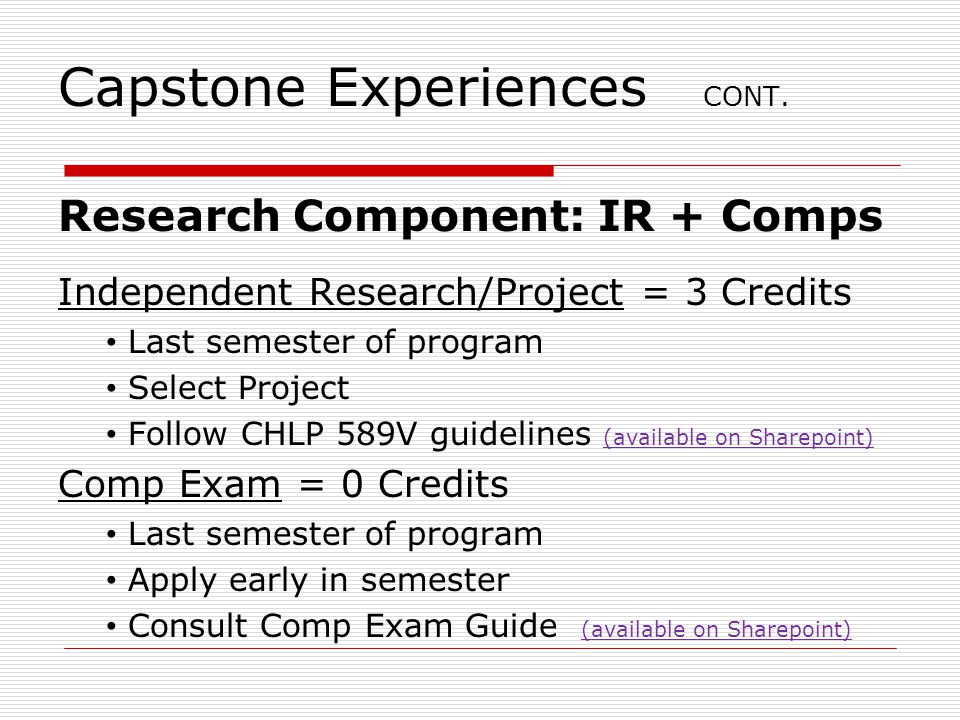Click the Apply early in semester bullet

click(319, 580)
